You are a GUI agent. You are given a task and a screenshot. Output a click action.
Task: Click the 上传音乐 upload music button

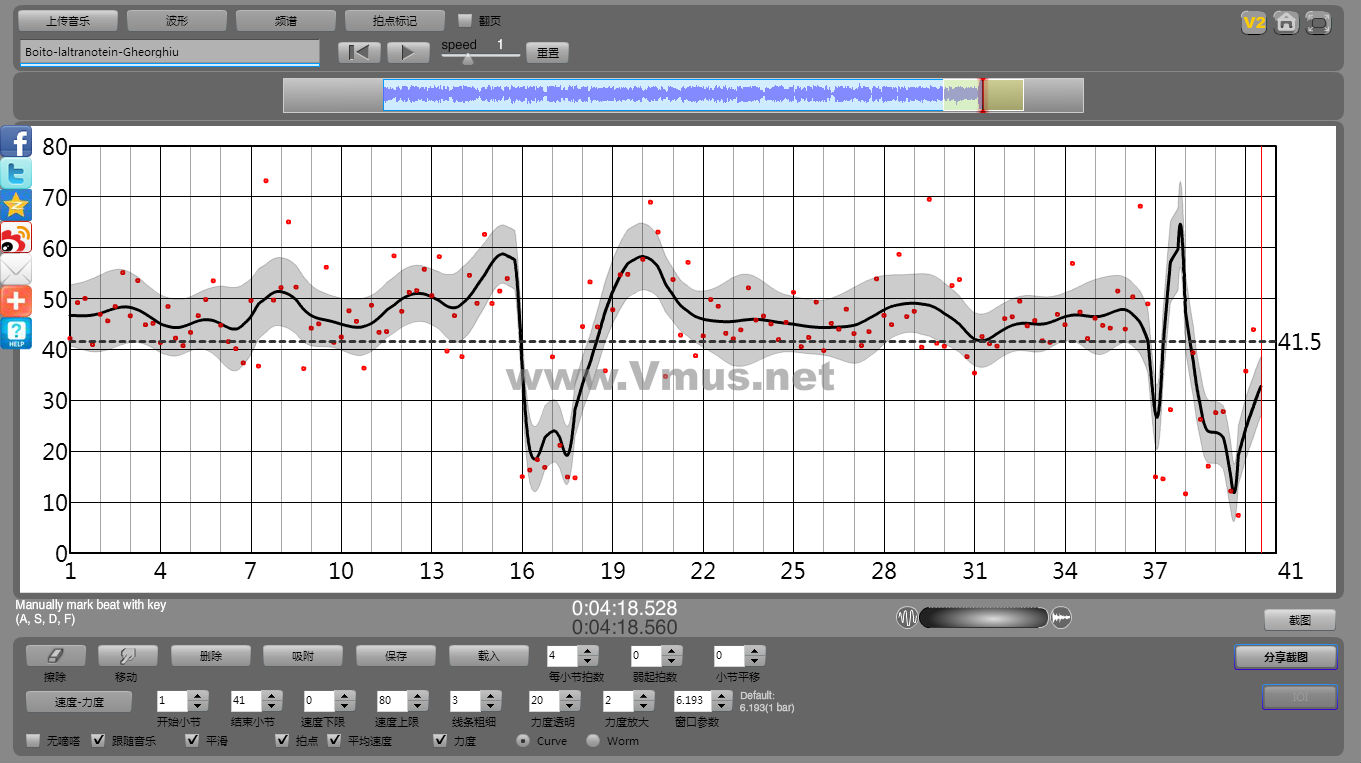tap(68, 20)
